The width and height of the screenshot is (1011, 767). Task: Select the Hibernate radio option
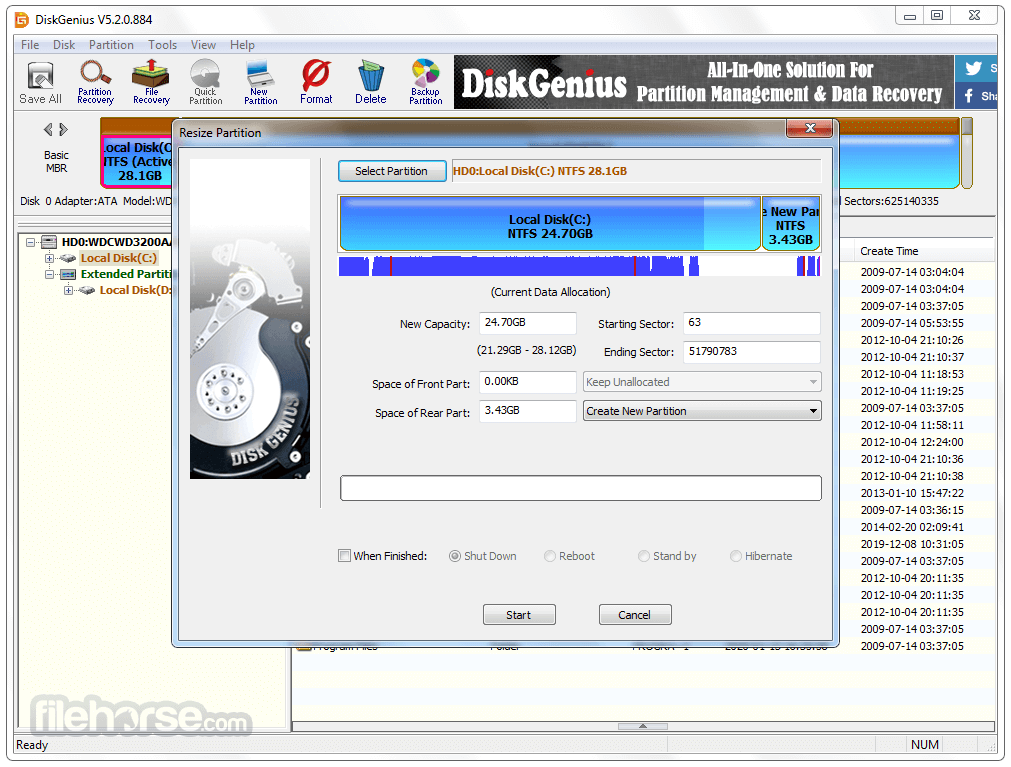tap(736, 556)
